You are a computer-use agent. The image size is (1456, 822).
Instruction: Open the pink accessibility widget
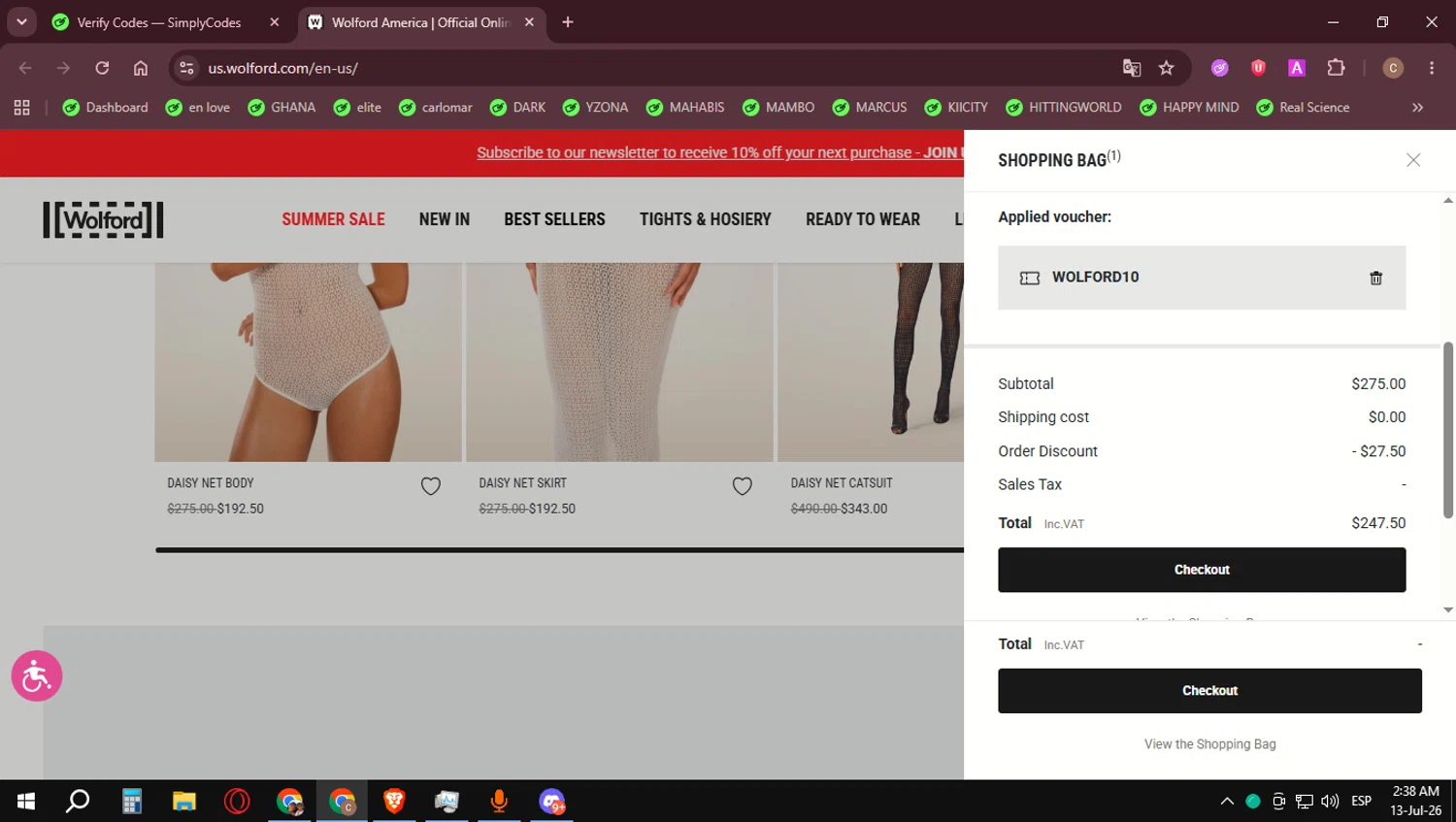[37, 676]
